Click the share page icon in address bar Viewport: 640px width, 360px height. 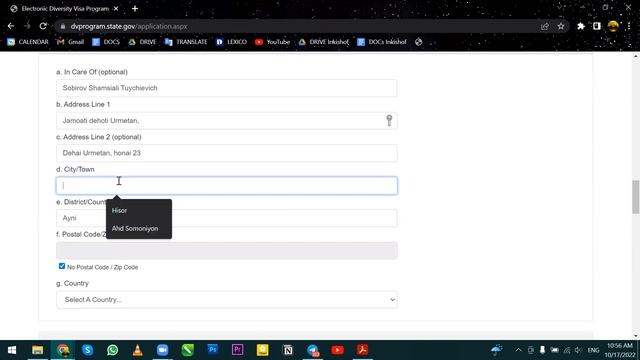tap(544, 27)
